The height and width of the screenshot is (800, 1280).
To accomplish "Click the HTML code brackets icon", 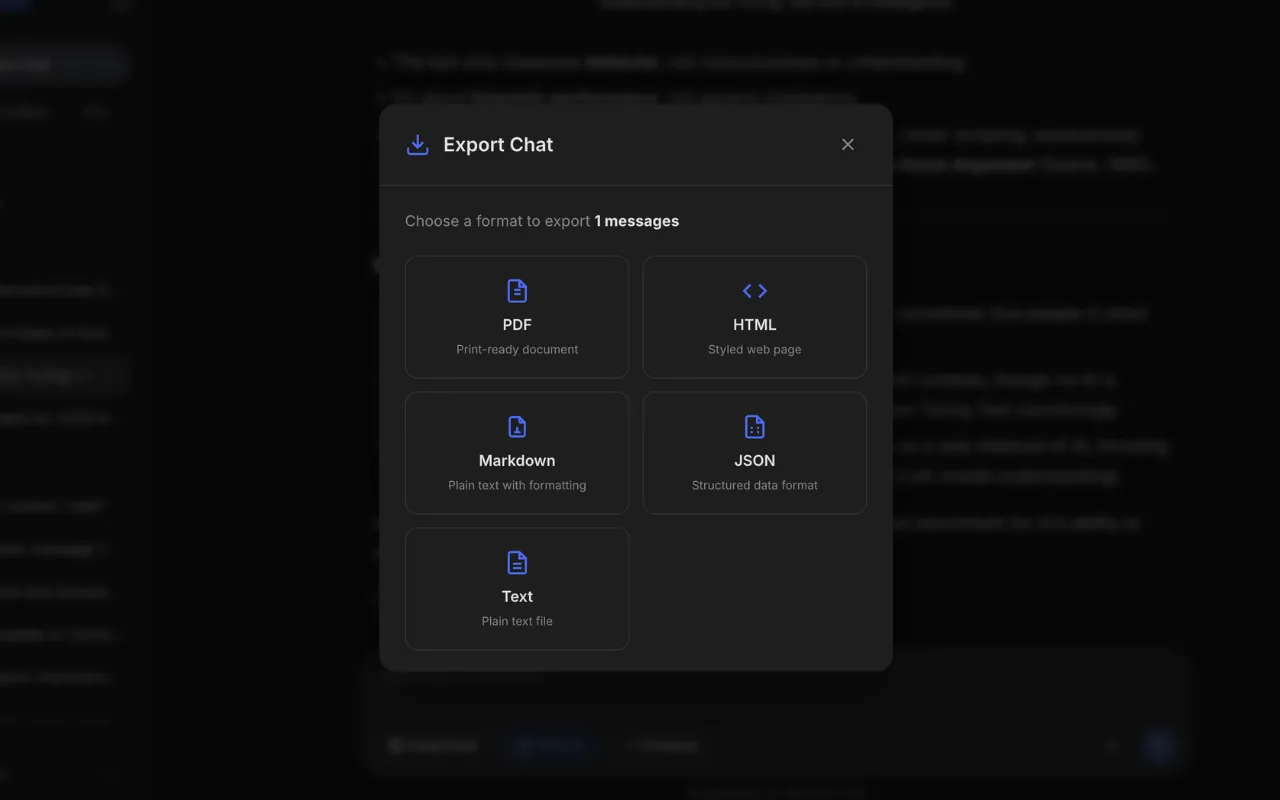I will 755,291.
